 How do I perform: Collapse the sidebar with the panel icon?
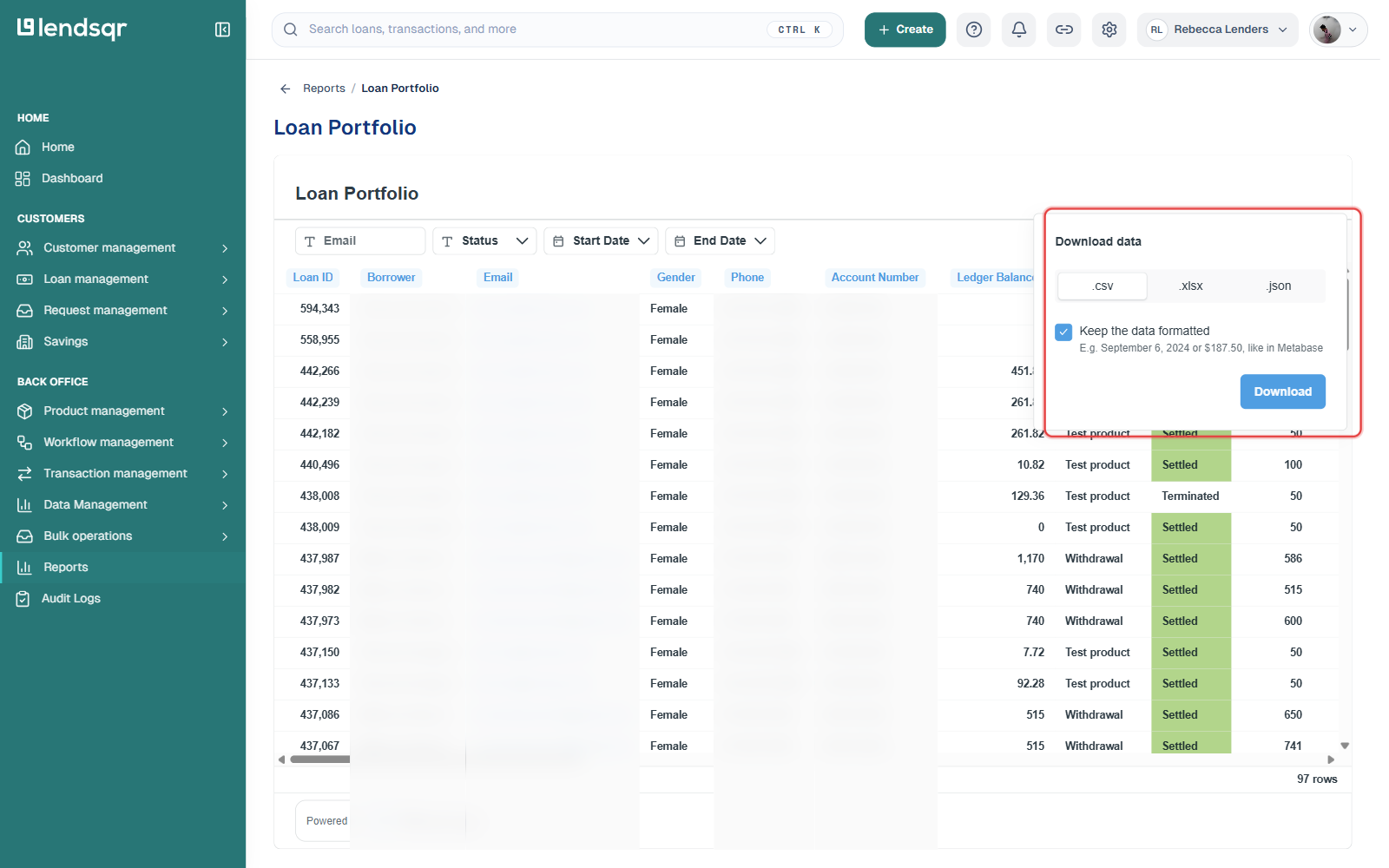pyautogui.click(x=222, y=30)
